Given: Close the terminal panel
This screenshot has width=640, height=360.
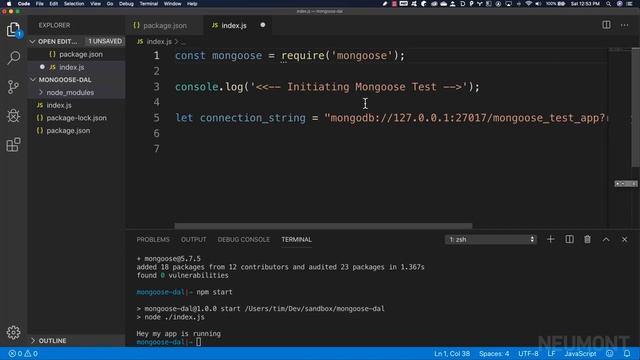Looking at the screenshot, I should (x=624, y=240).
